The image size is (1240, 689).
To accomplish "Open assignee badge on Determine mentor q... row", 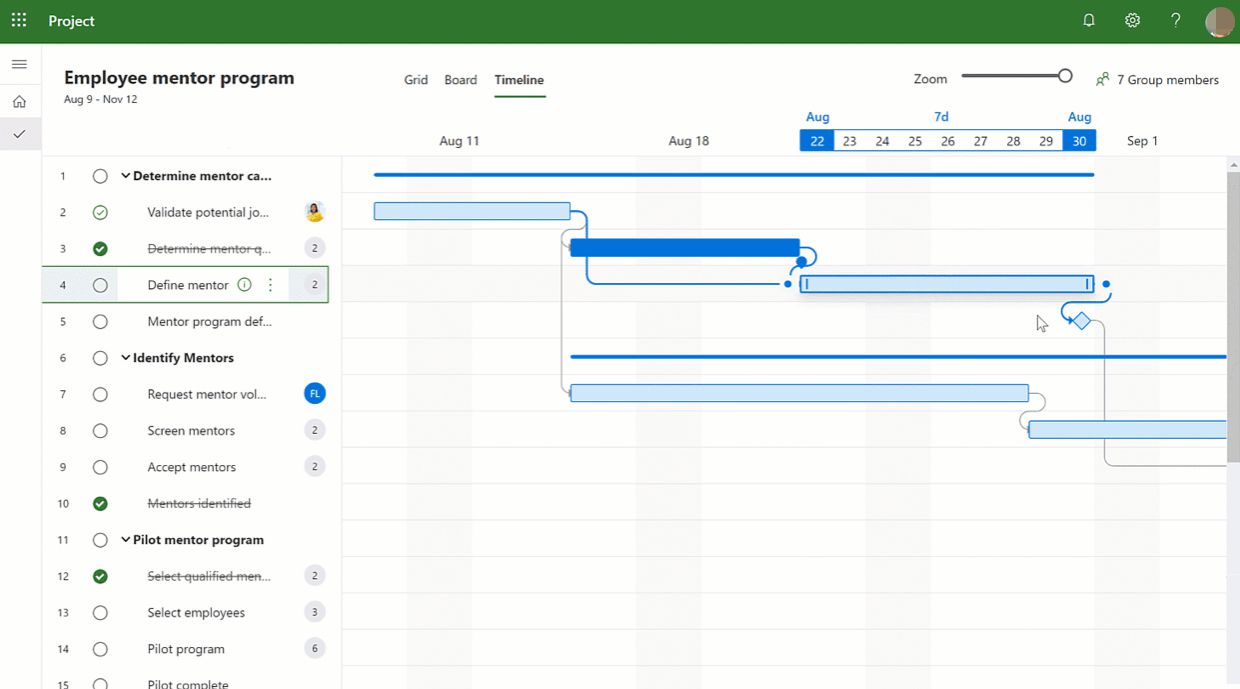I will tap(315, 248).
